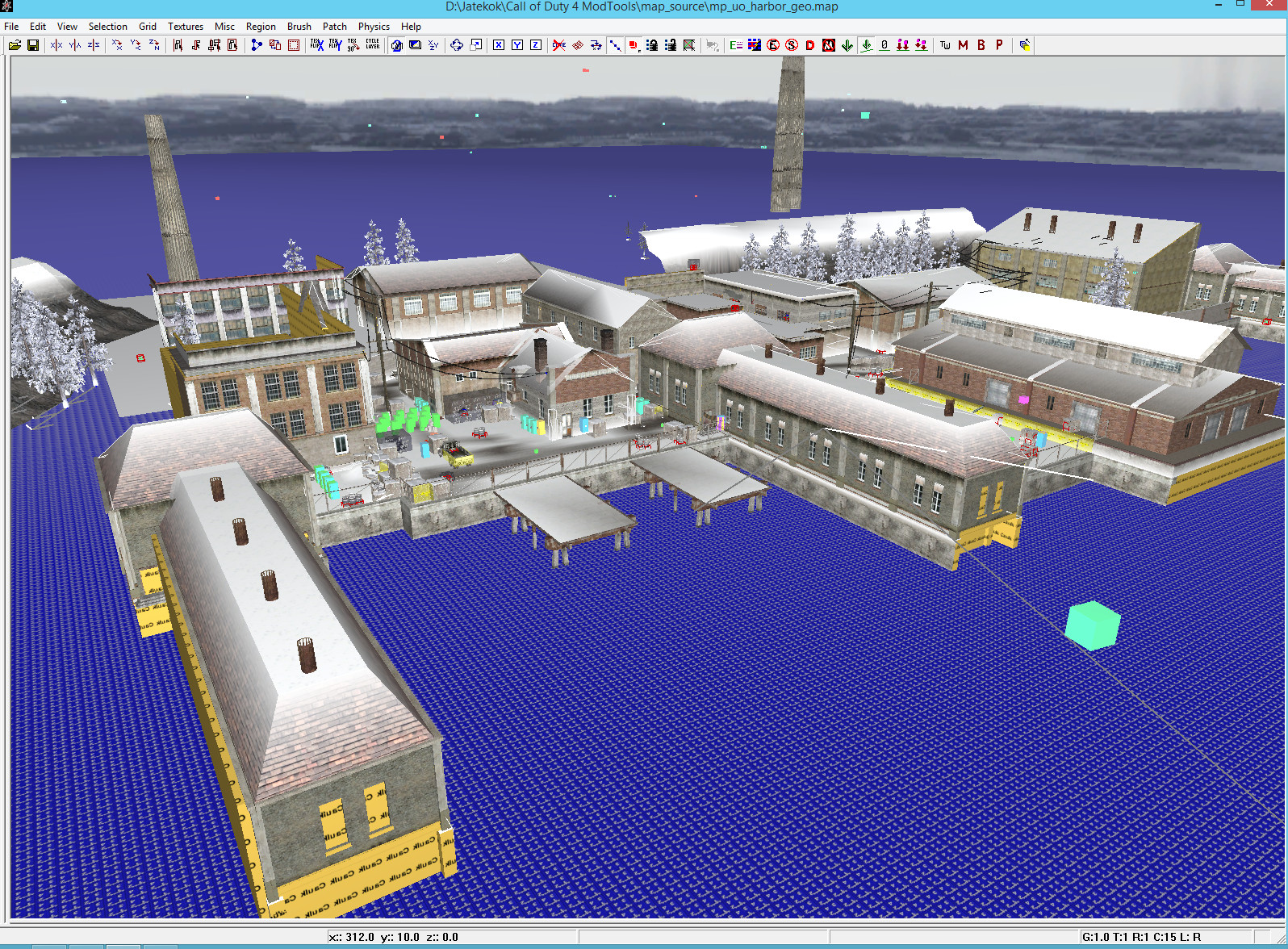Save the map with floppy disk icon
This screenshot has height=949, width=1288.
tap(33, 45)
